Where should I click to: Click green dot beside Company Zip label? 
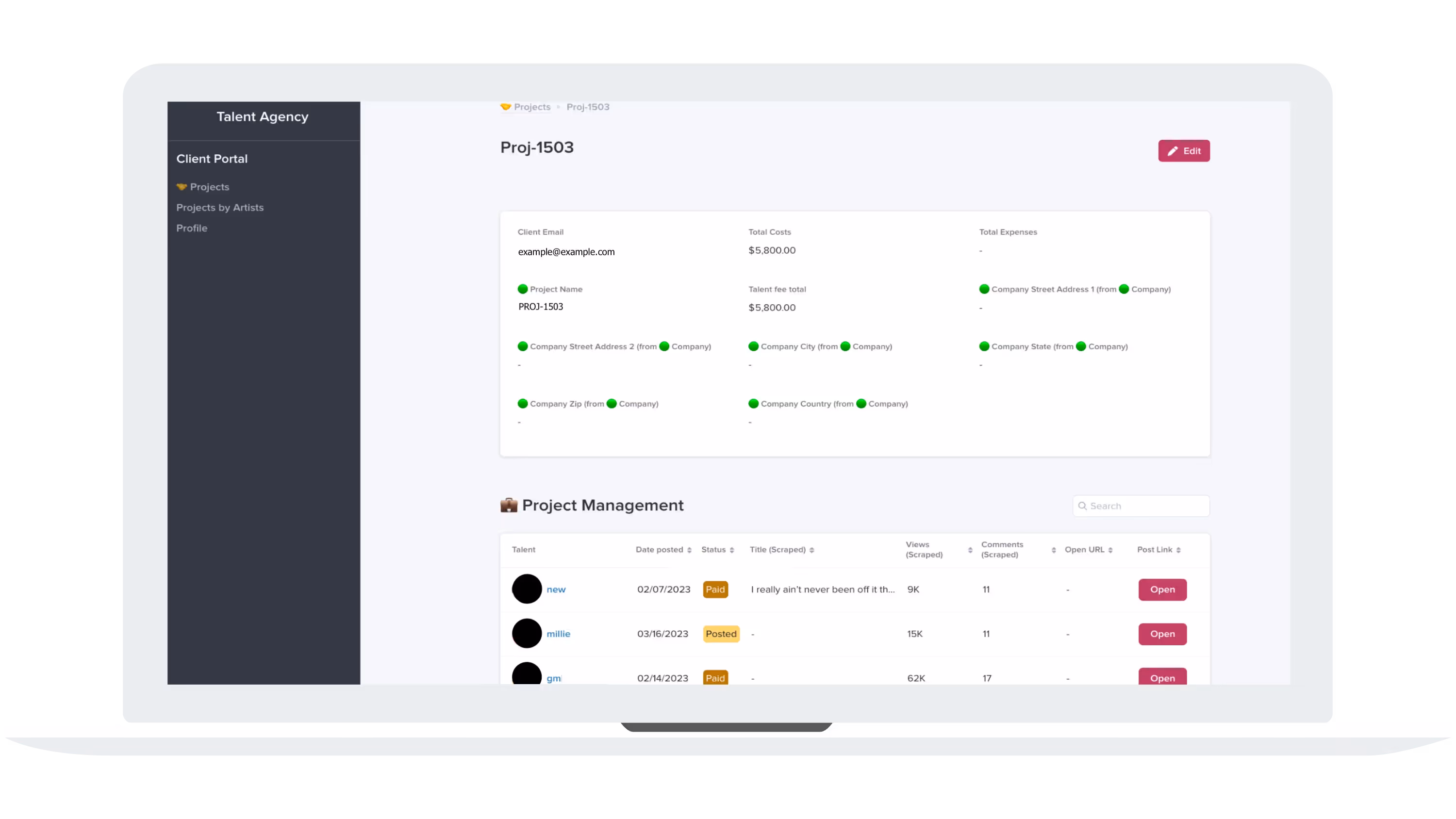click(522, 404)
